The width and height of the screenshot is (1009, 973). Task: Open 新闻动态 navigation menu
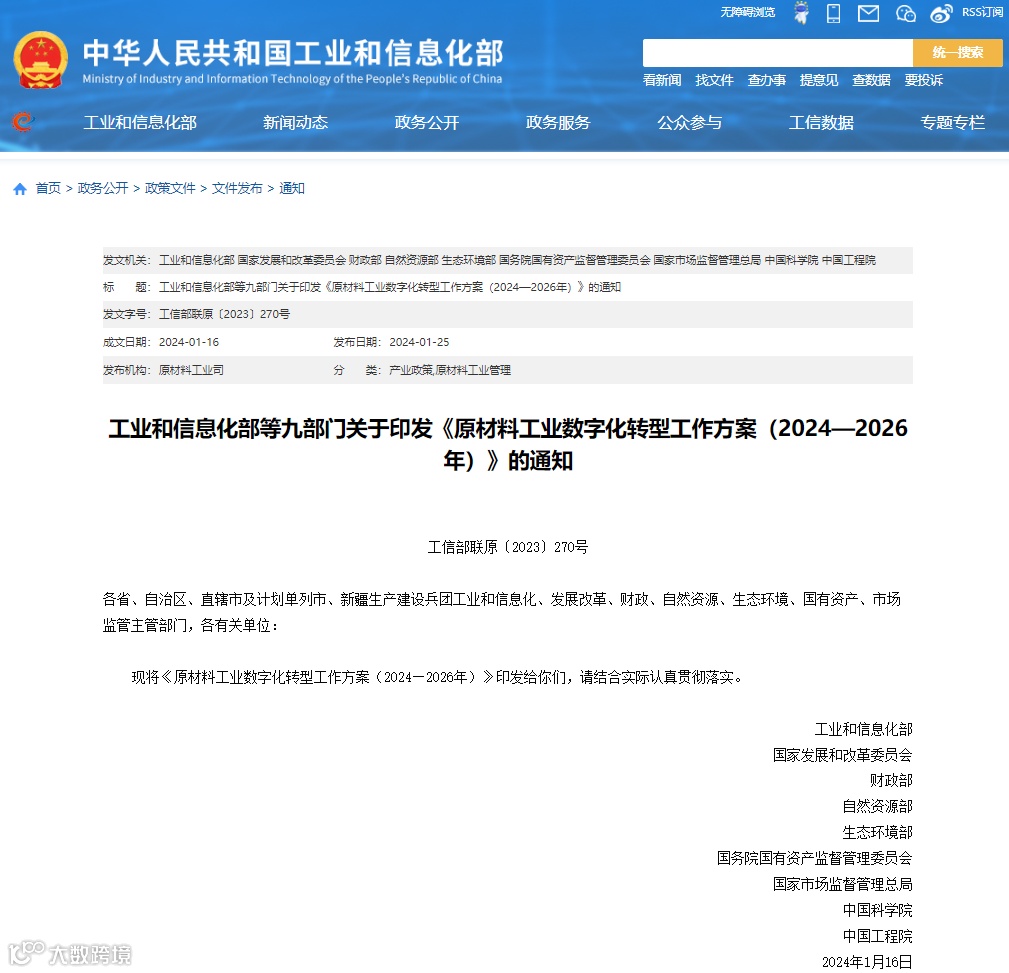[x=295, y=122]
